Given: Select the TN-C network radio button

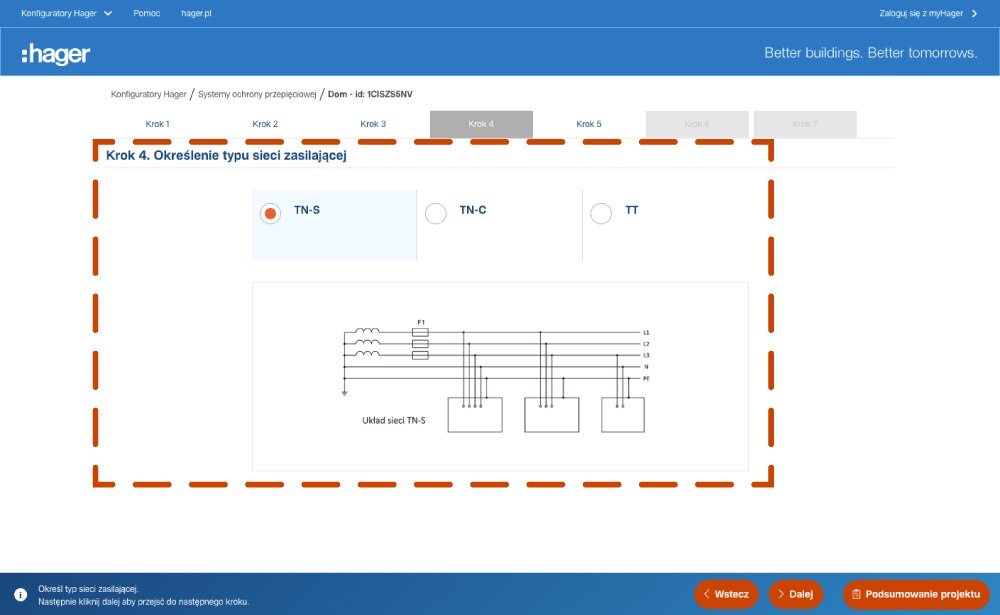Looking at the screenshot, I should [436, 213].
